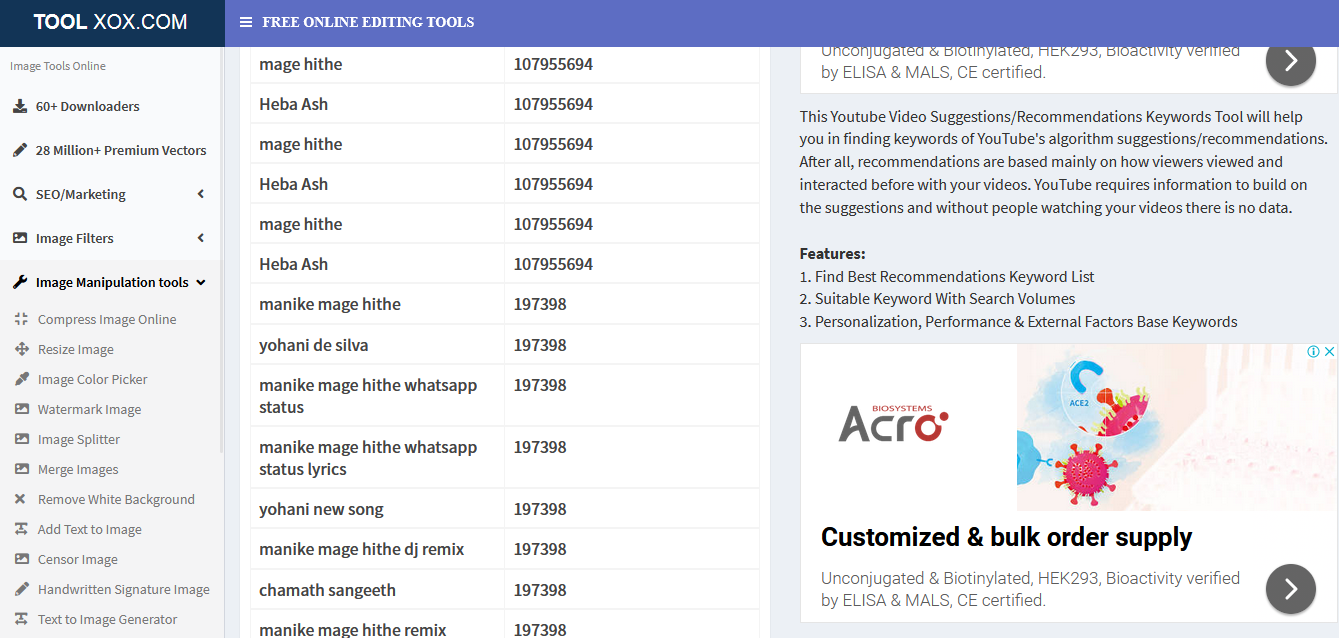This screenshot has width=1339, height=638.
Task: Click the wrench icon beside Image Manipulation tools
Action: coord(20,282)
